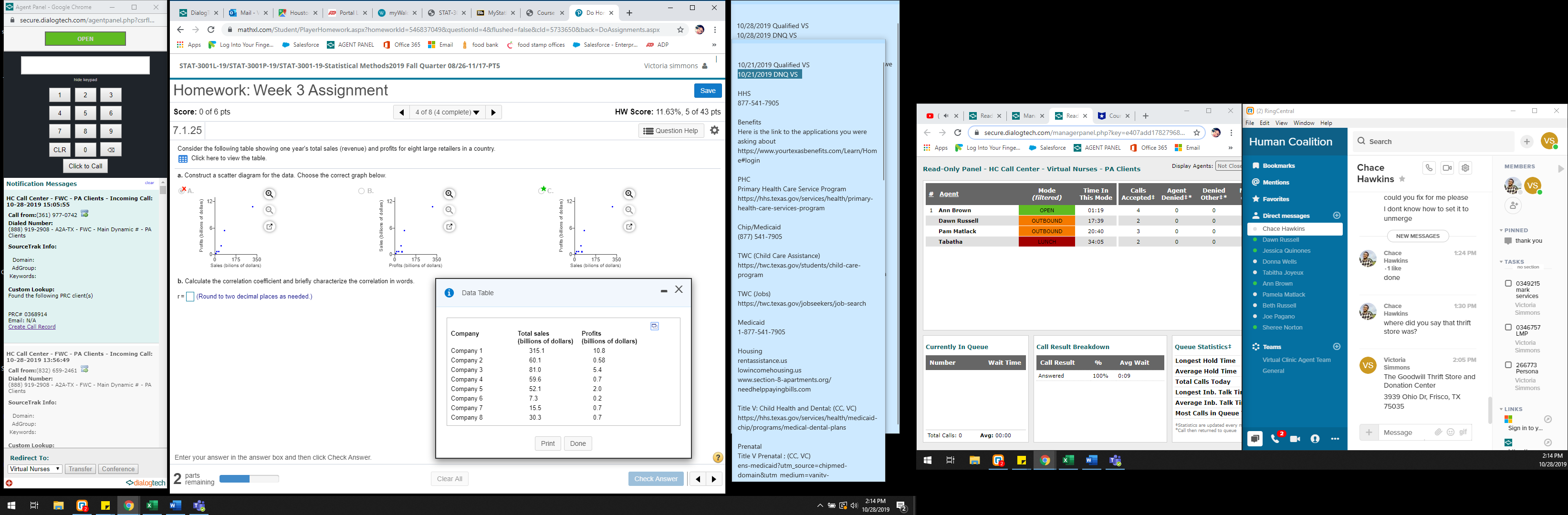This screenshot has height=515, width=1568.
Task: Open the question selector dropdown
Action: point(448,113)
